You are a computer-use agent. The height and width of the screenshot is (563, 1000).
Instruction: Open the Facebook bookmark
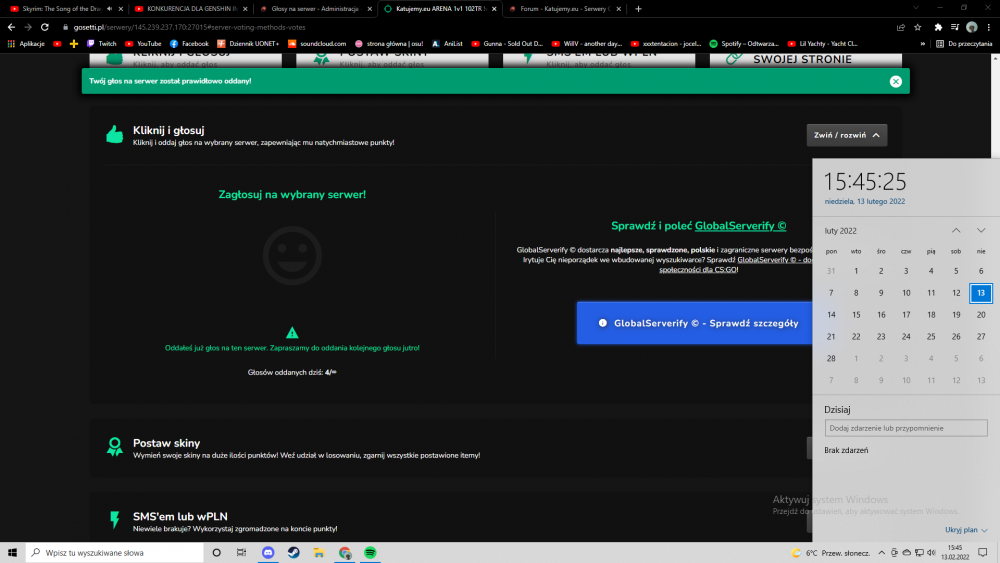click(x=189, y=43)
